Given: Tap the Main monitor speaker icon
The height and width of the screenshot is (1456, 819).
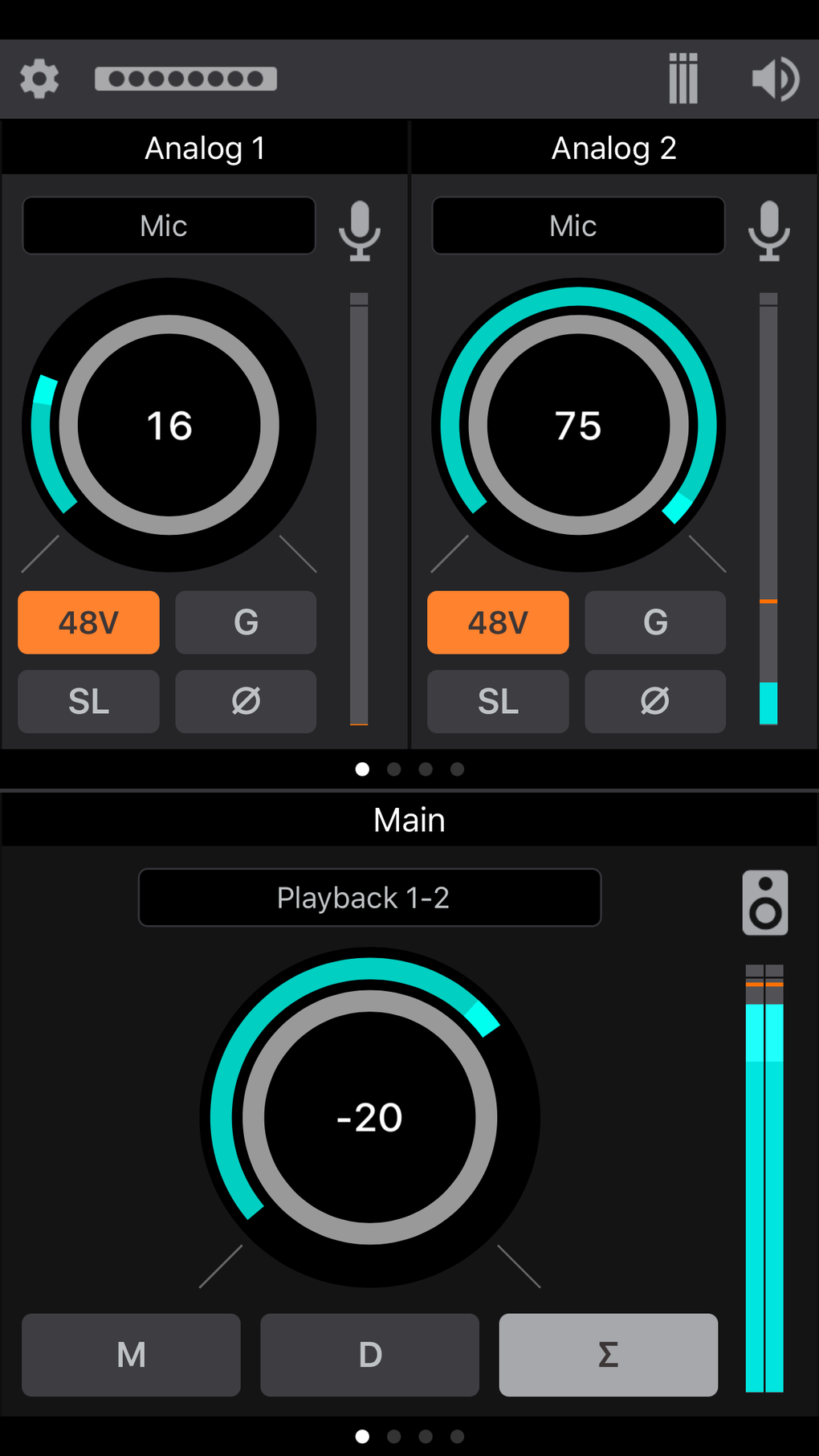Looking at the screenshot, I should [x=765, y=903].
